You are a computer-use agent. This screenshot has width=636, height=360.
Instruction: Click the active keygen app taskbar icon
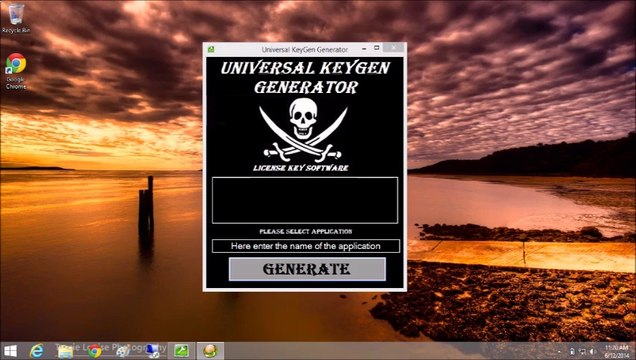210,351
